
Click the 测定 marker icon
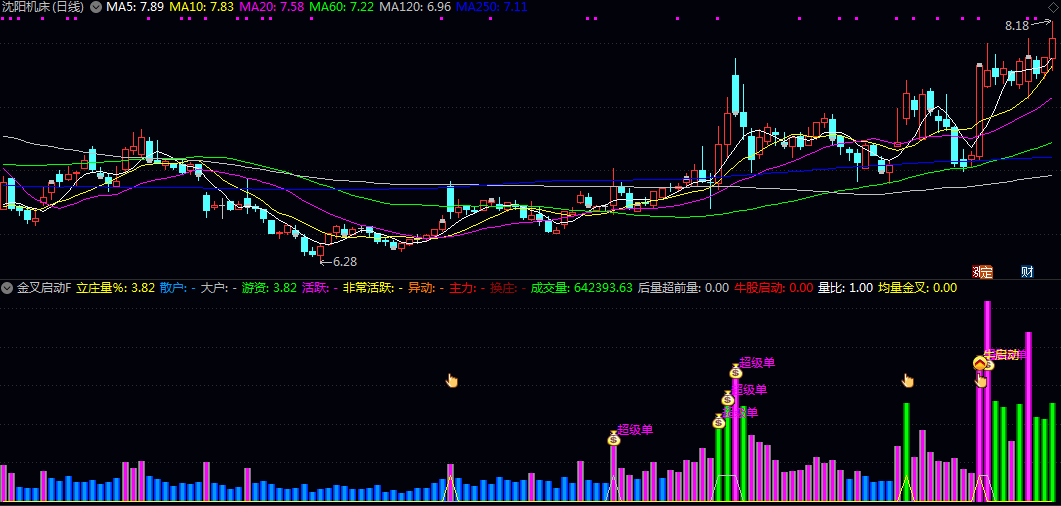coord(982,272)
